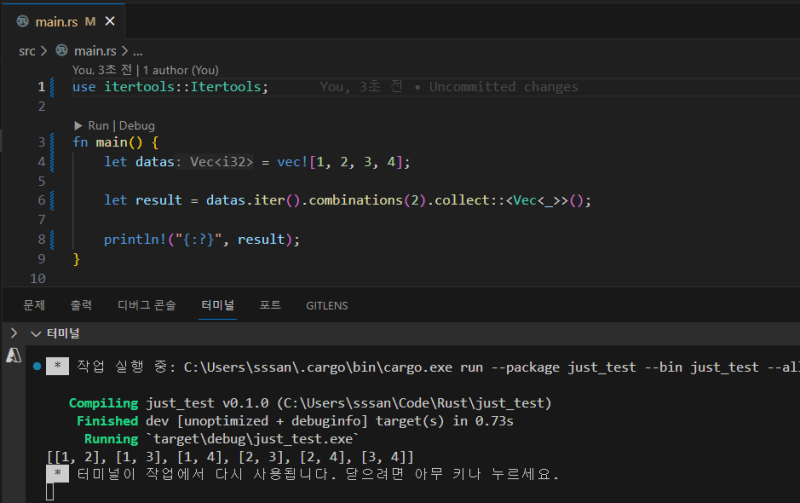Screen dimensions: 800x503
Task: Select the src folder in the breadcrumb
Action: tap(28, 50)
